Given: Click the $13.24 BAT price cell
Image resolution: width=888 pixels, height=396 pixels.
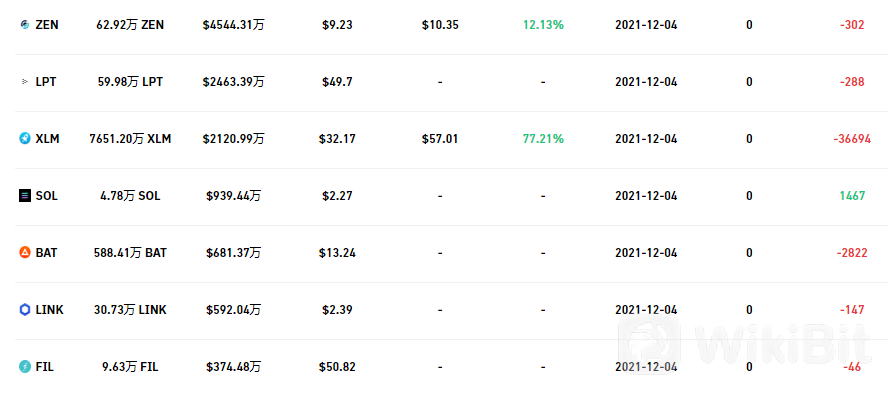Looking at the screenshot, I should 337,253.
